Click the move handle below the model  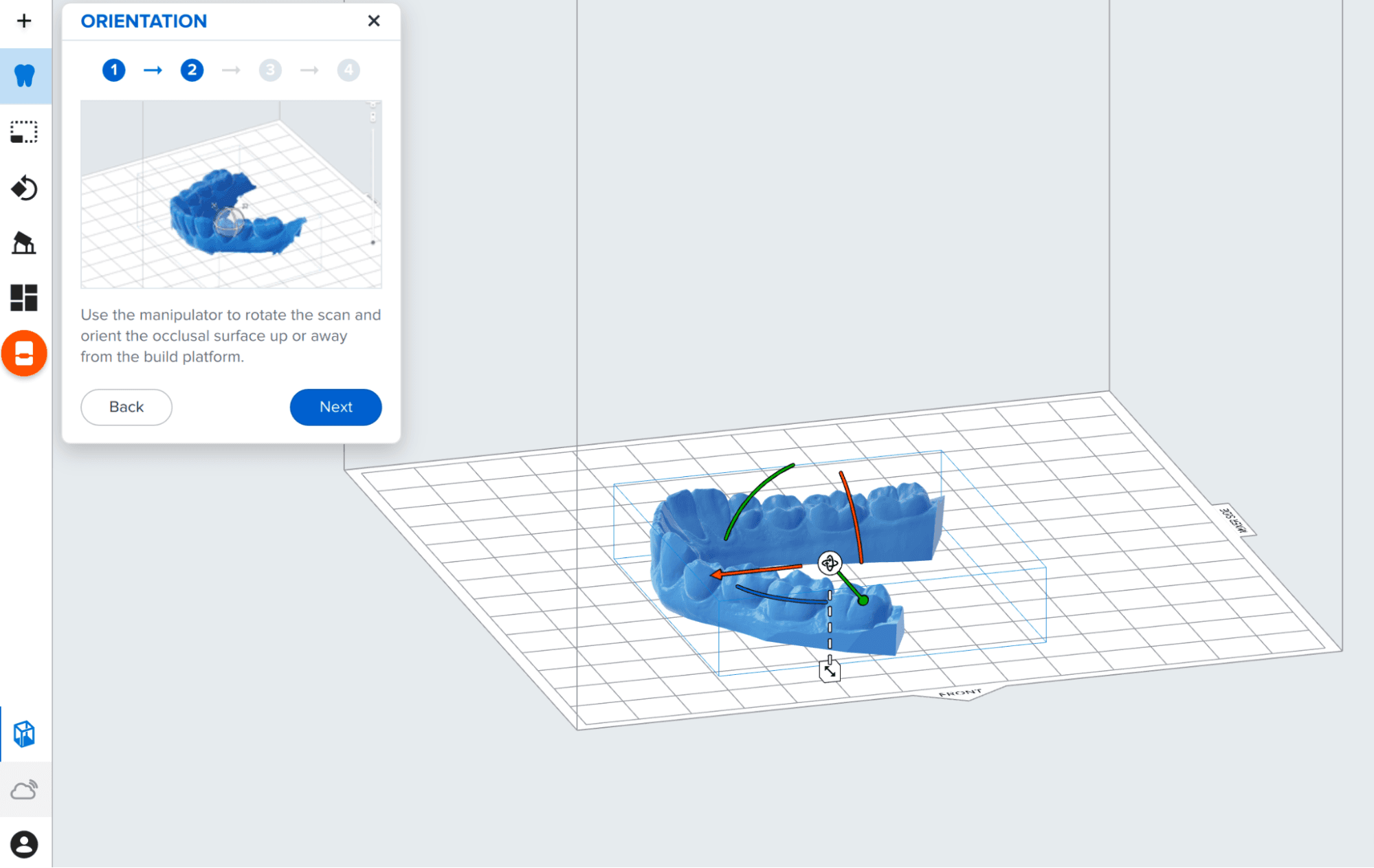click(x=830, y=671)
